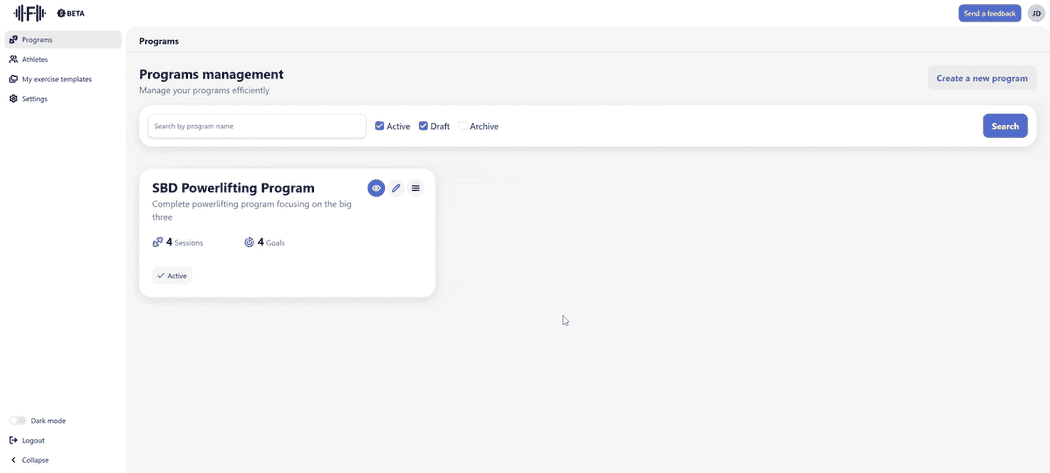Screen dimensions: 1050x473
Task: Open the JD user avatar
Action: coord(1036,13)
